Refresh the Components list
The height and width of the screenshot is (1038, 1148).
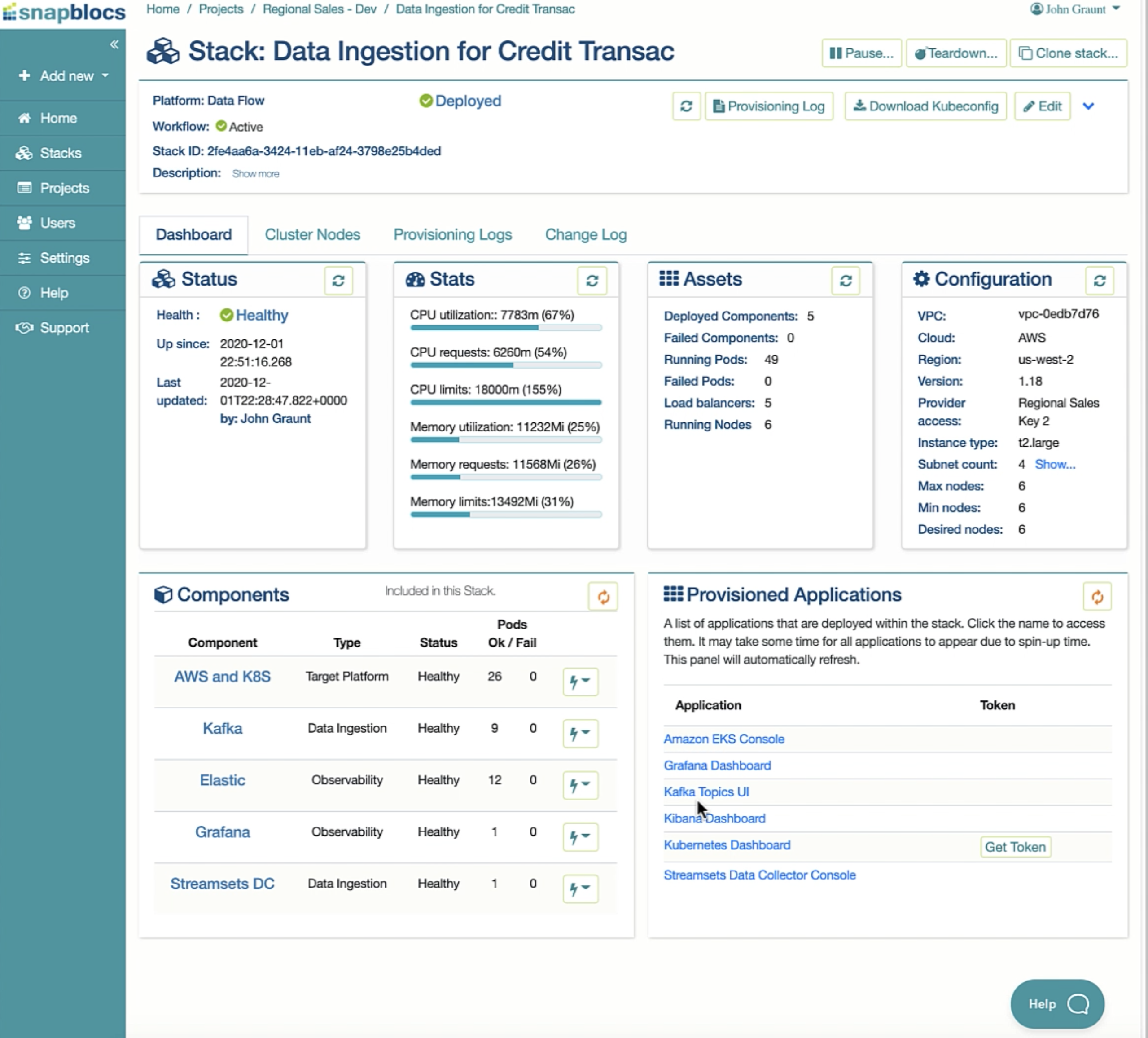603,597
